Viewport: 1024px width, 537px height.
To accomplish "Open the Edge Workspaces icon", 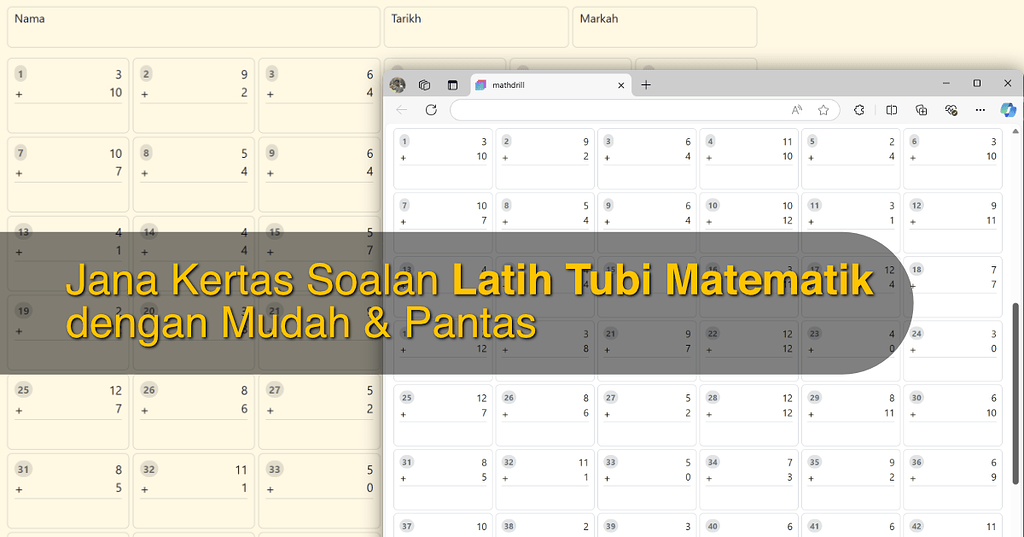I will [x=425, y=85].
